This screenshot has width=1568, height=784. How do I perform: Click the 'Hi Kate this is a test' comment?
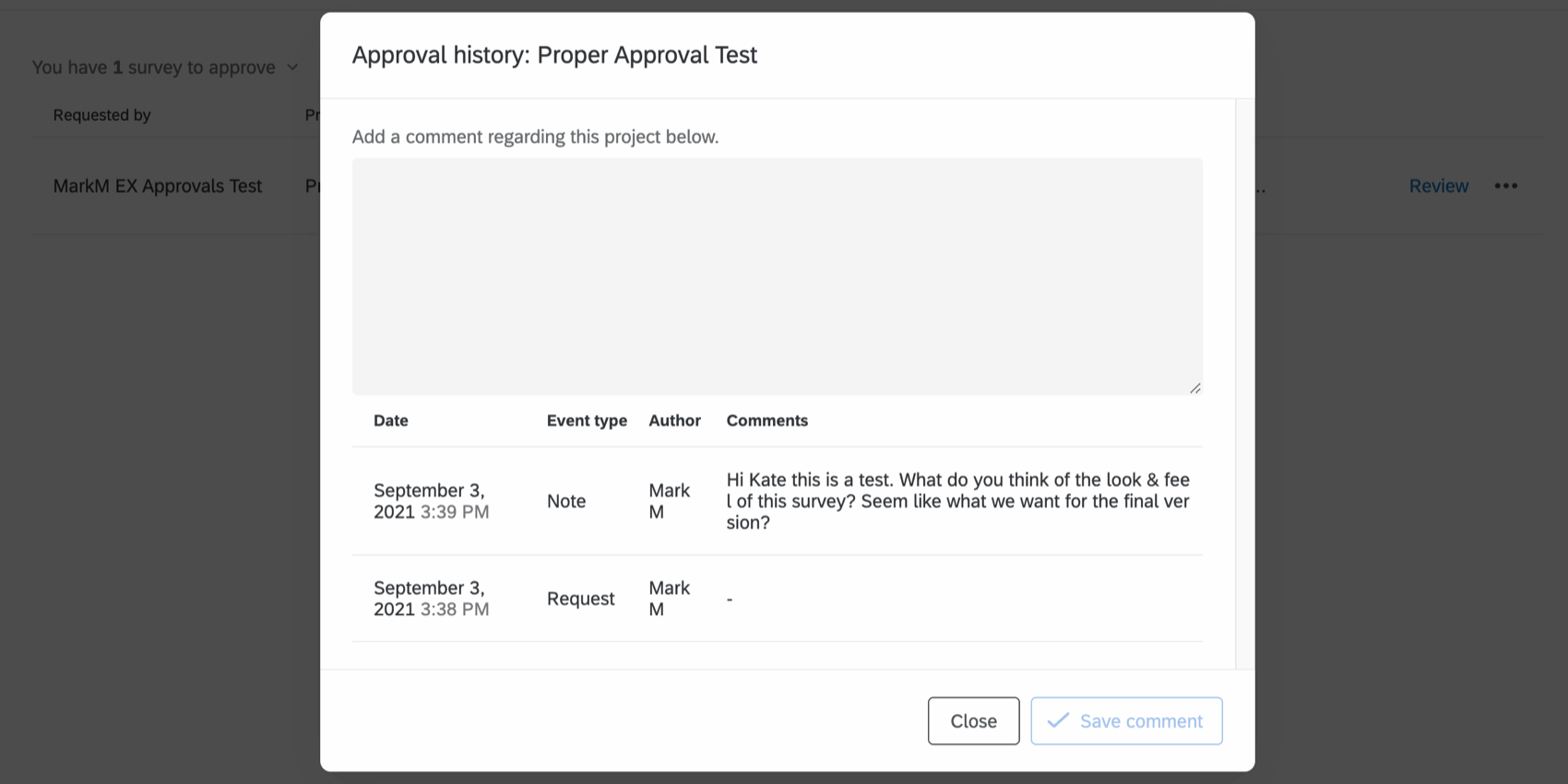tap(957, 501)
